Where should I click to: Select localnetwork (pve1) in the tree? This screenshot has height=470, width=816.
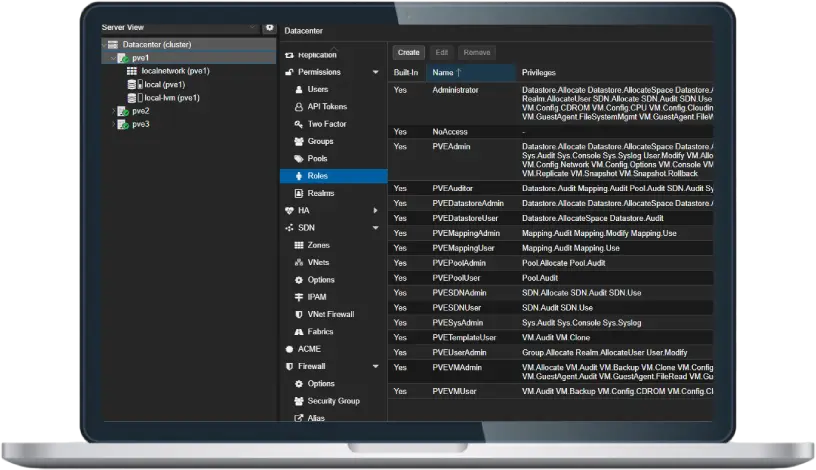click(175, 71)
